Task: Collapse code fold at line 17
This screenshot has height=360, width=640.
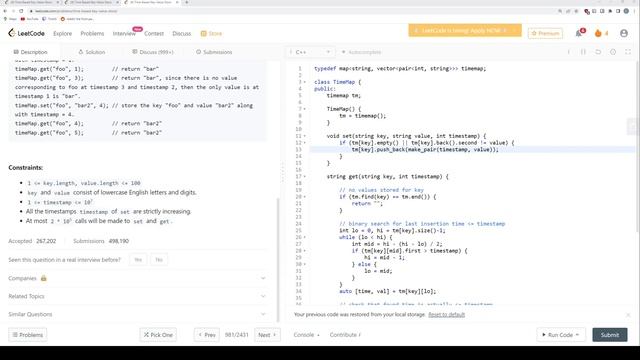Action: tap(305, 176)
